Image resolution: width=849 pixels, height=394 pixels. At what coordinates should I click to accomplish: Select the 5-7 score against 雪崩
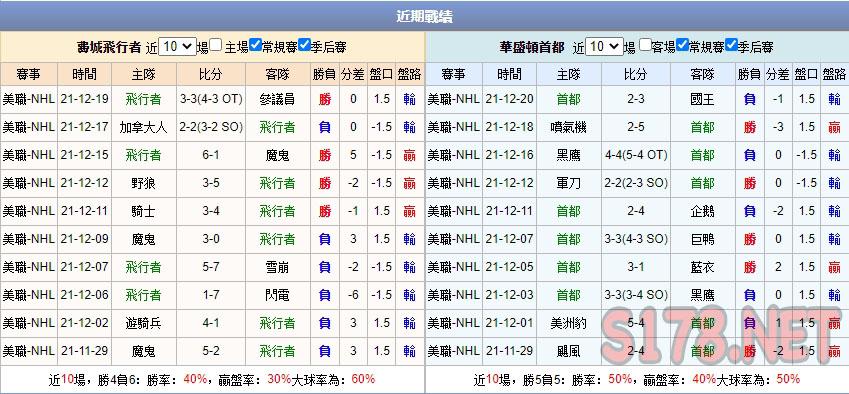click(x=211, y=267)
